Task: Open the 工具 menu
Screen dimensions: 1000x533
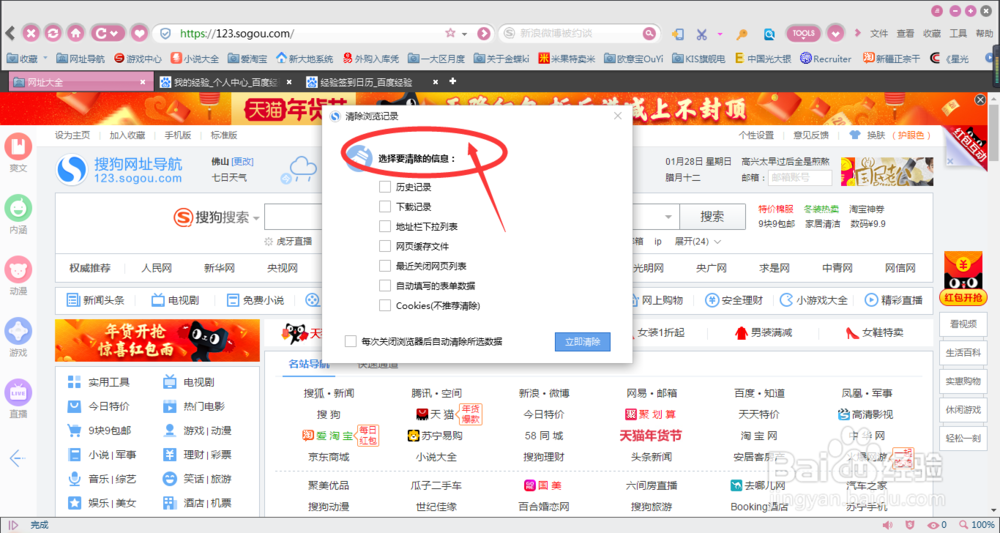Action: 958,33
